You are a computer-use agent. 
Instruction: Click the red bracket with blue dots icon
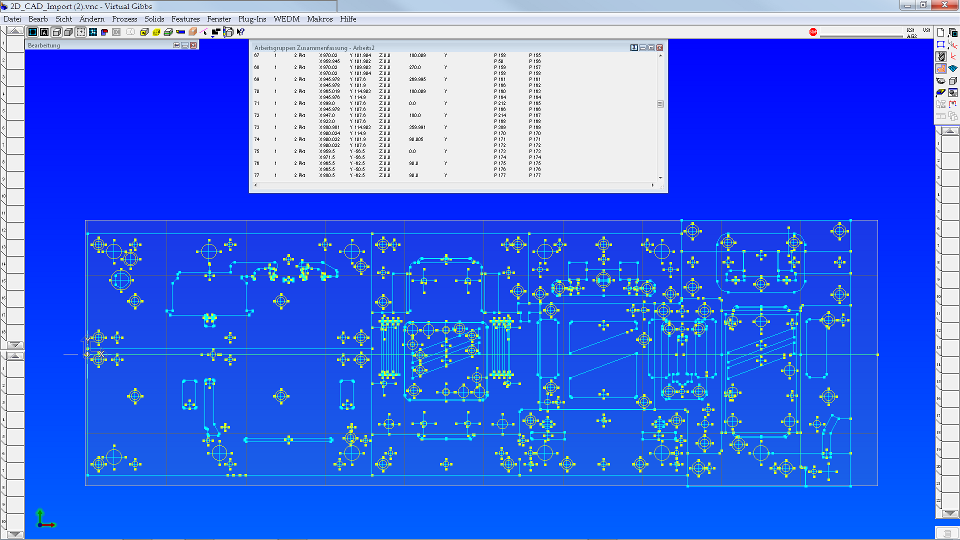tap(953, 104)
